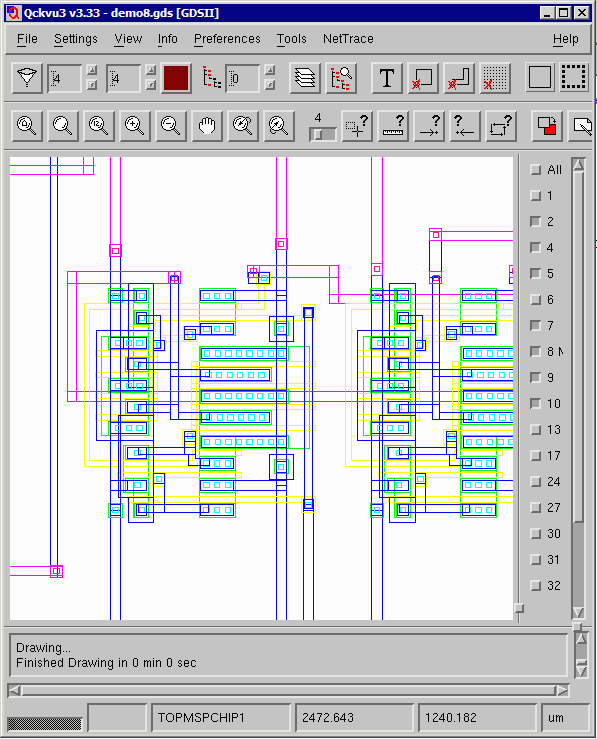This screenshot has width=597, height=739.
Task: Select the ruler measure tool icon
Action: coord(393,126)
